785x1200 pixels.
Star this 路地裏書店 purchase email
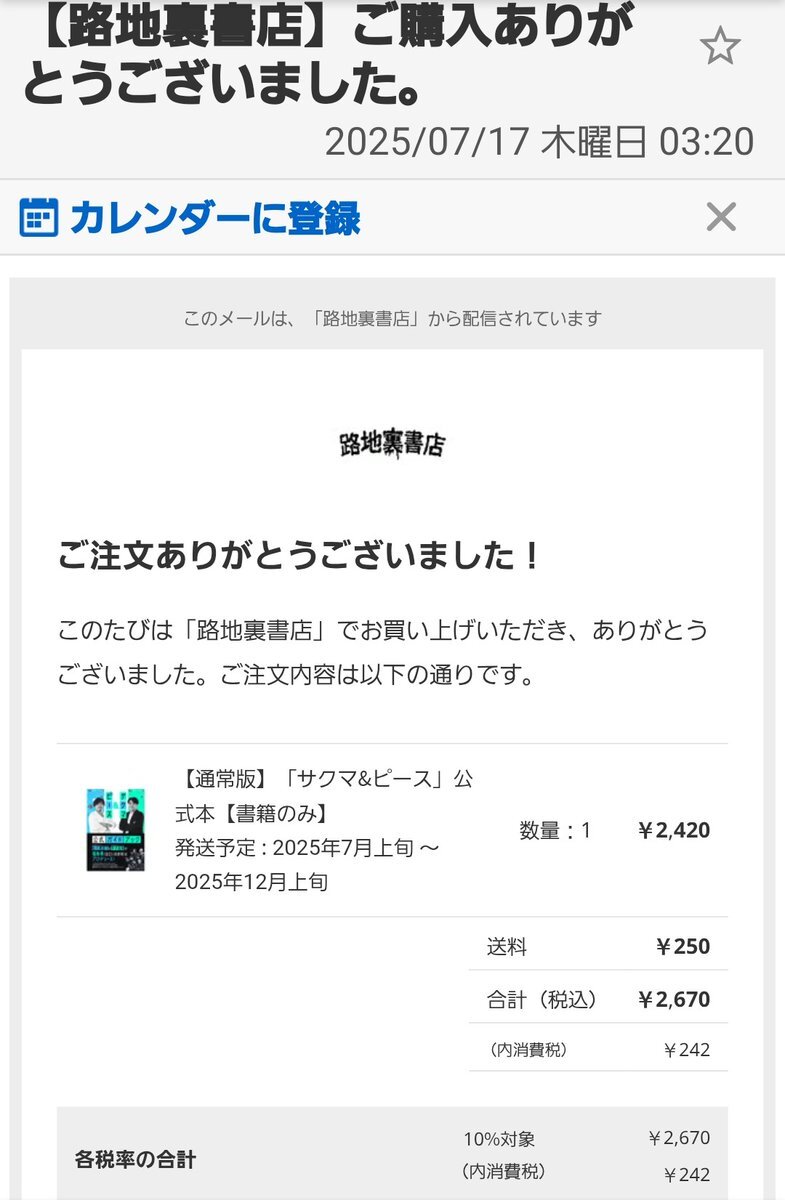(719, 46)
